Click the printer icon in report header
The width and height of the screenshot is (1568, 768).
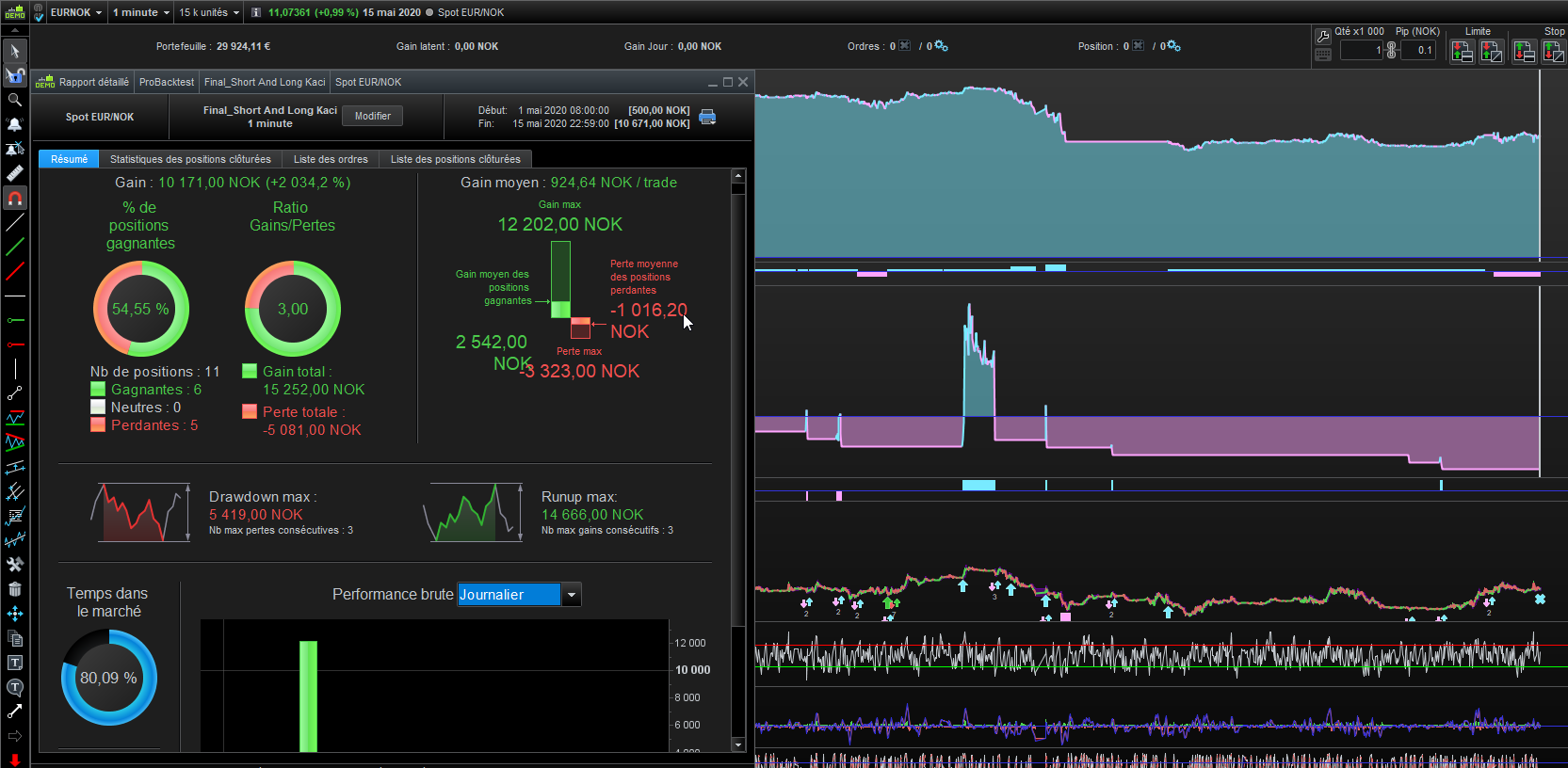click(x=707, y=117)
